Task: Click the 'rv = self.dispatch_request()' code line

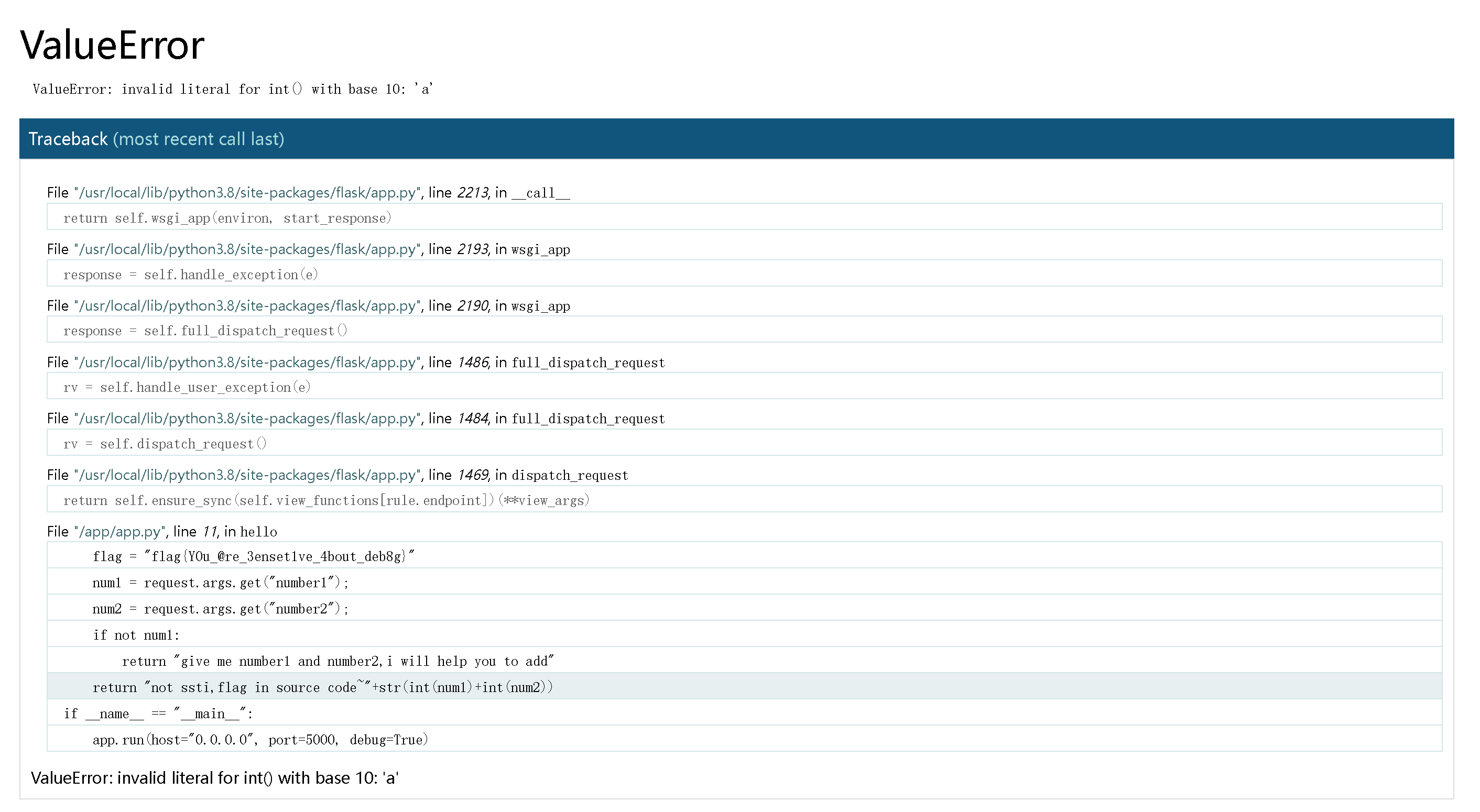Action: point(165,444)
